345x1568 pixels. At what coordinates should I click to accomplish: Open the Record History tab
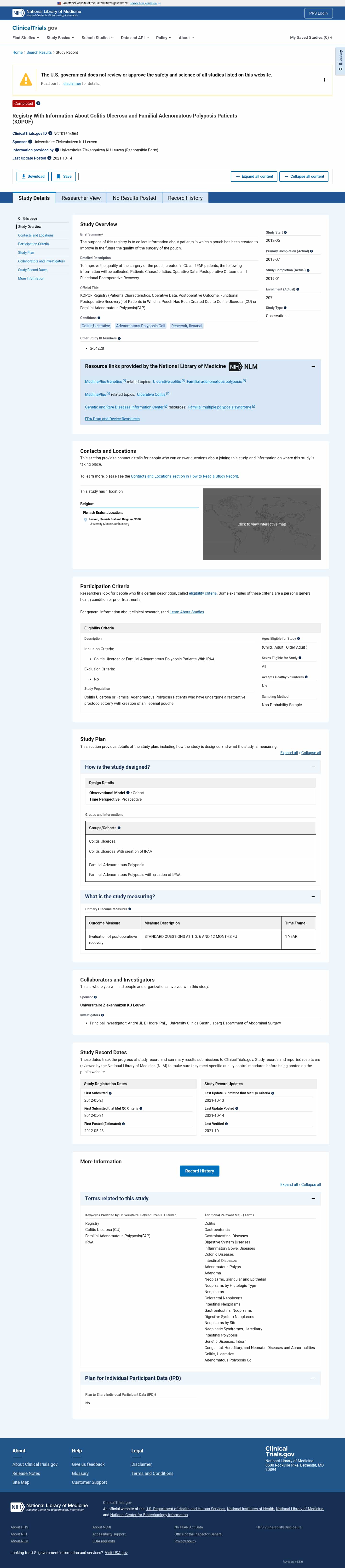click(x=185, y=198)
